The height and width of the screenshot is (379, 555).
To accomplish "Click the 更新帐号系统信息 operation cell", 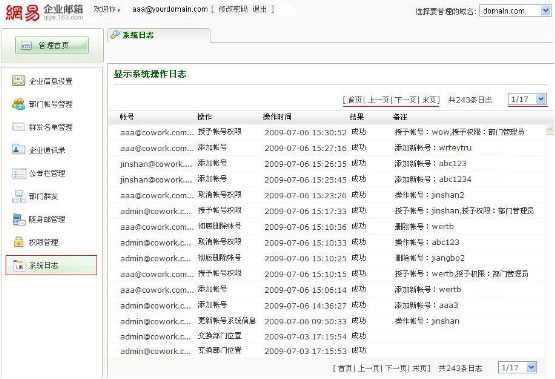I will [x=227, y=321].
